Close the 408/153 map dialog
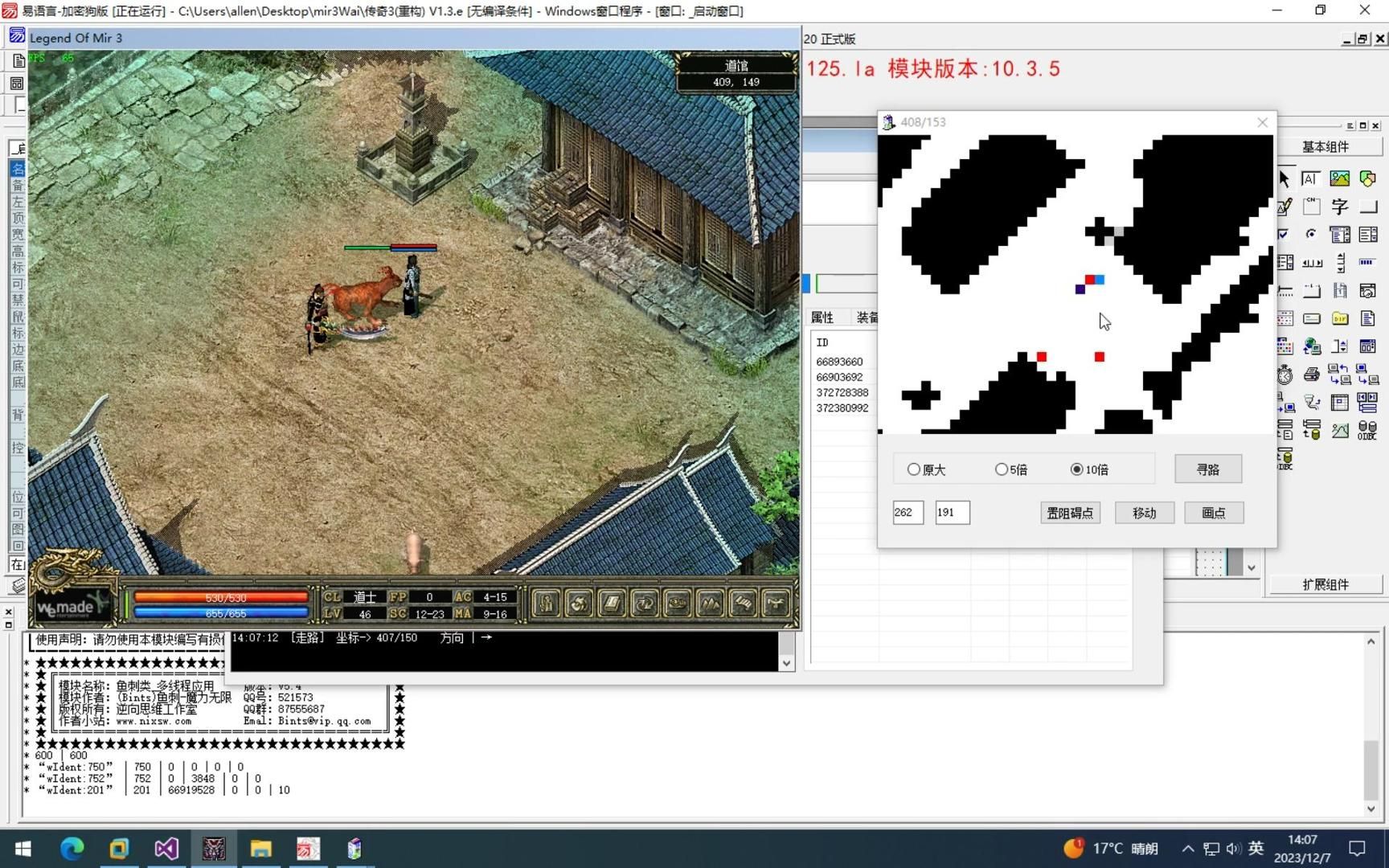This screenshot has width=1389, height=868. pos(1262,122)
